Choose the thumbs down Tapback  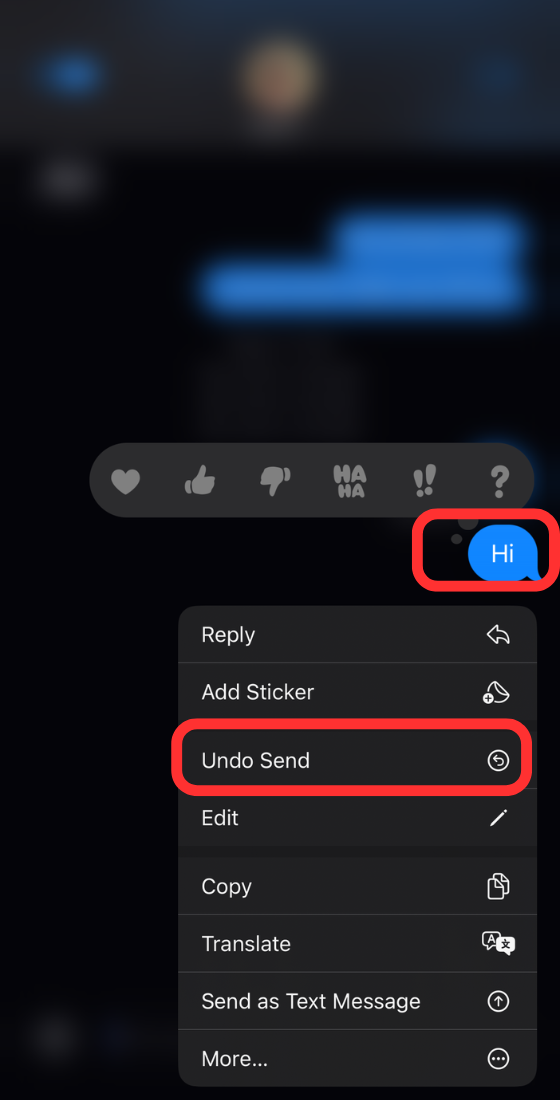point(275,482)
